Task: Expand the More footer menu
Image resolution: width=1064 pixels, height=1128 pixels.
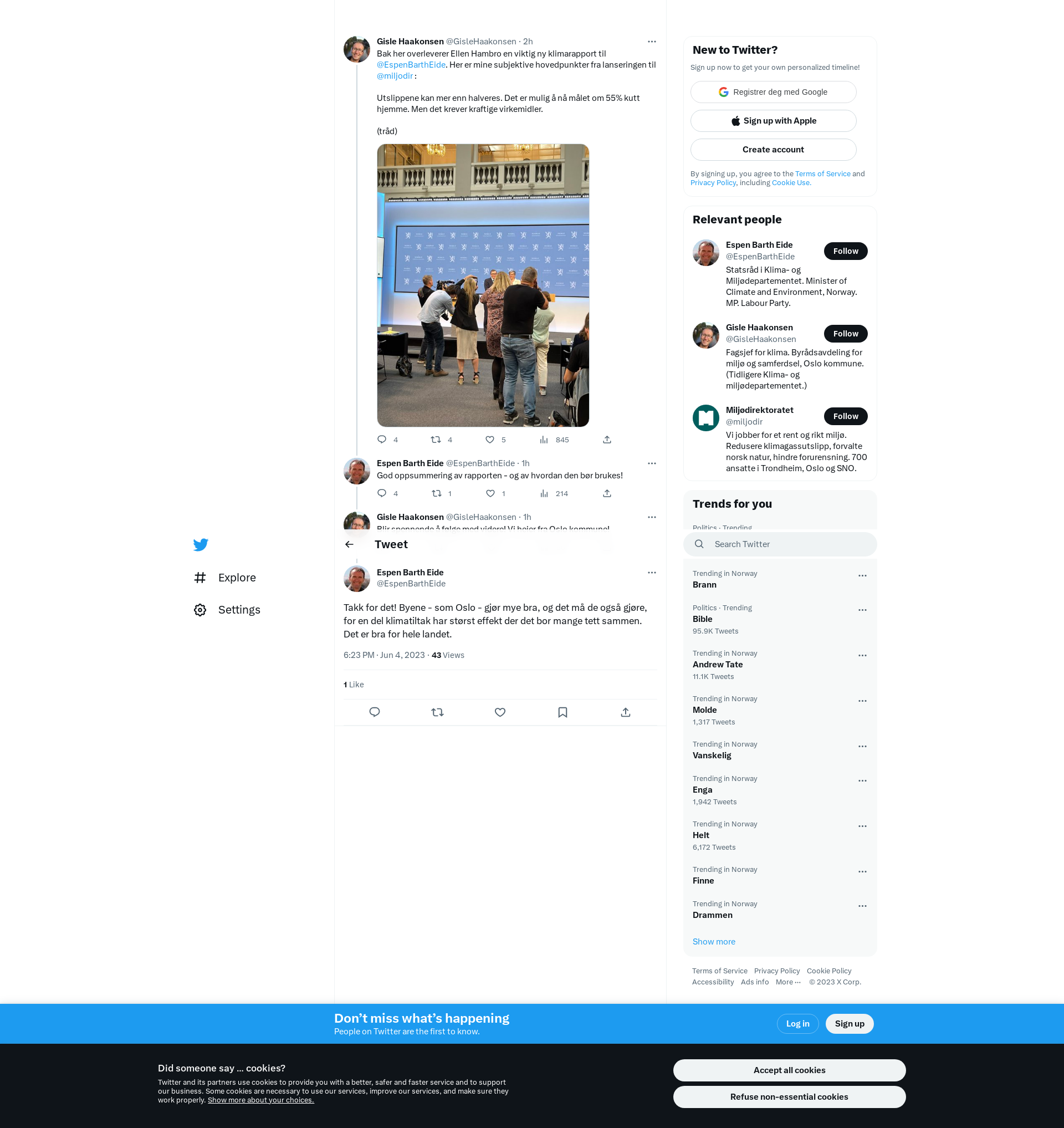Action: pyautogui.click(x=788, y=982)
